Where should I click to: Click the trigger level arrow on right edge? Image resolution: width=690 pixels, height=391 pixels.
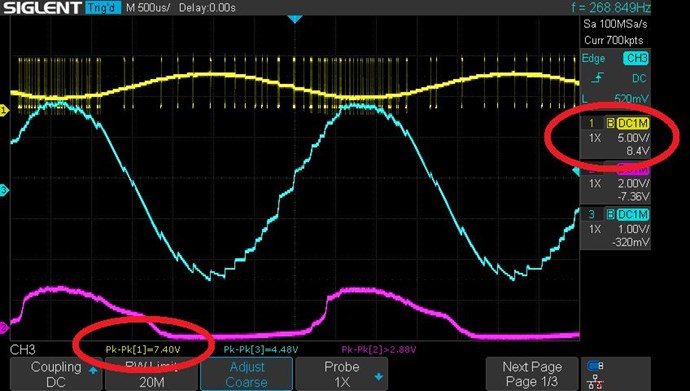click(x=576, y=172)
